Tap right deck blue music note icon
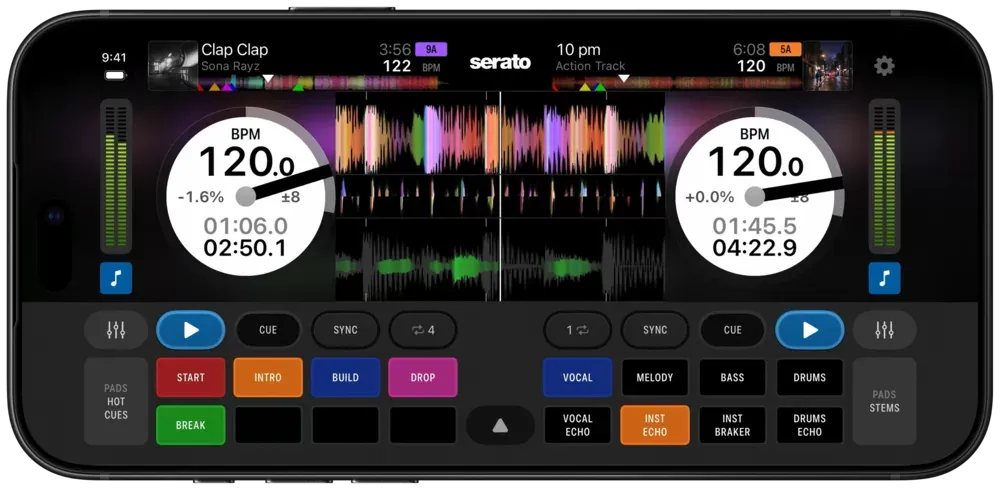The width and height of the screenshot is (1000, 490). (x=885, y=278)
